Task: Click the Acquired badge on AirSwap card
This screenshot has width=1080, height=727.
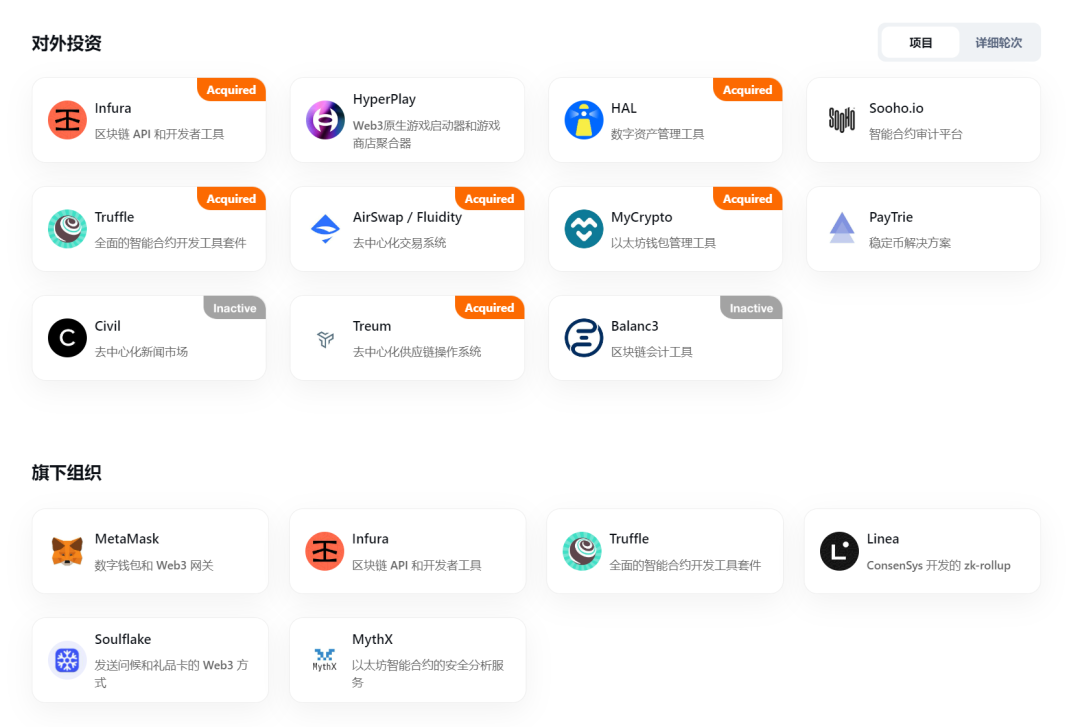Action: (490, 198)
